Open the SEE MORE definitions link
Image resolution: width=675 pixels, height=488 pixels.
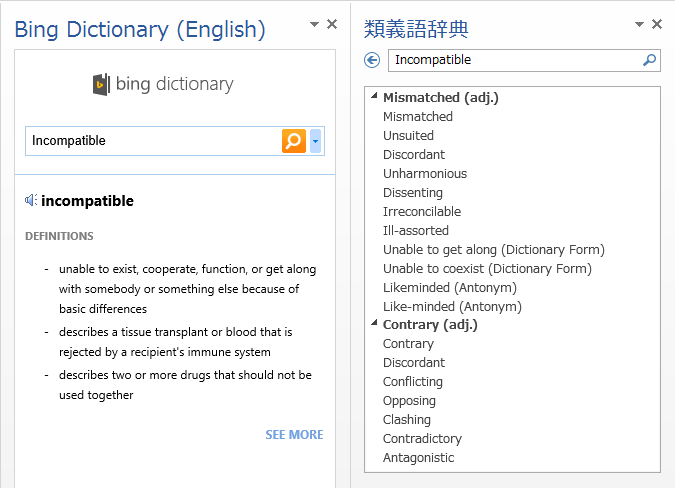(294, 435)
